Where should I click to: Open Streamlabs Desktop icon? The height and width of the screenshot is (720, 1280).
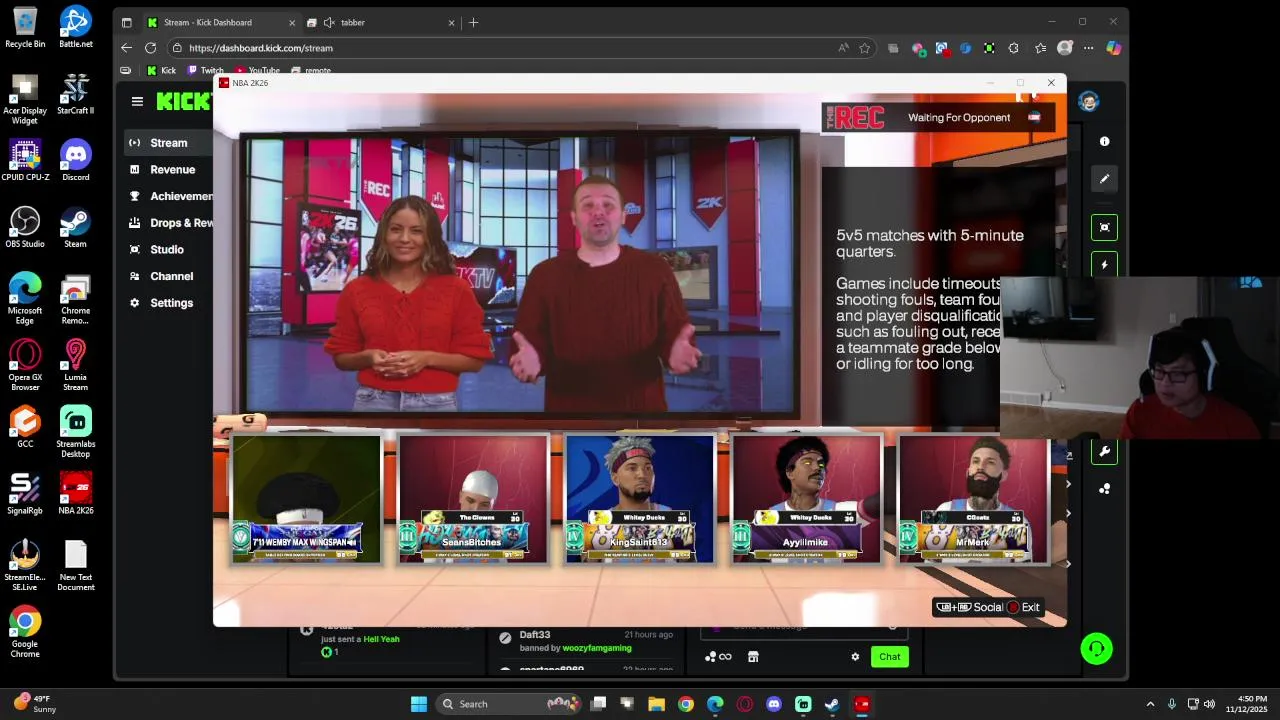coord(75,432)
